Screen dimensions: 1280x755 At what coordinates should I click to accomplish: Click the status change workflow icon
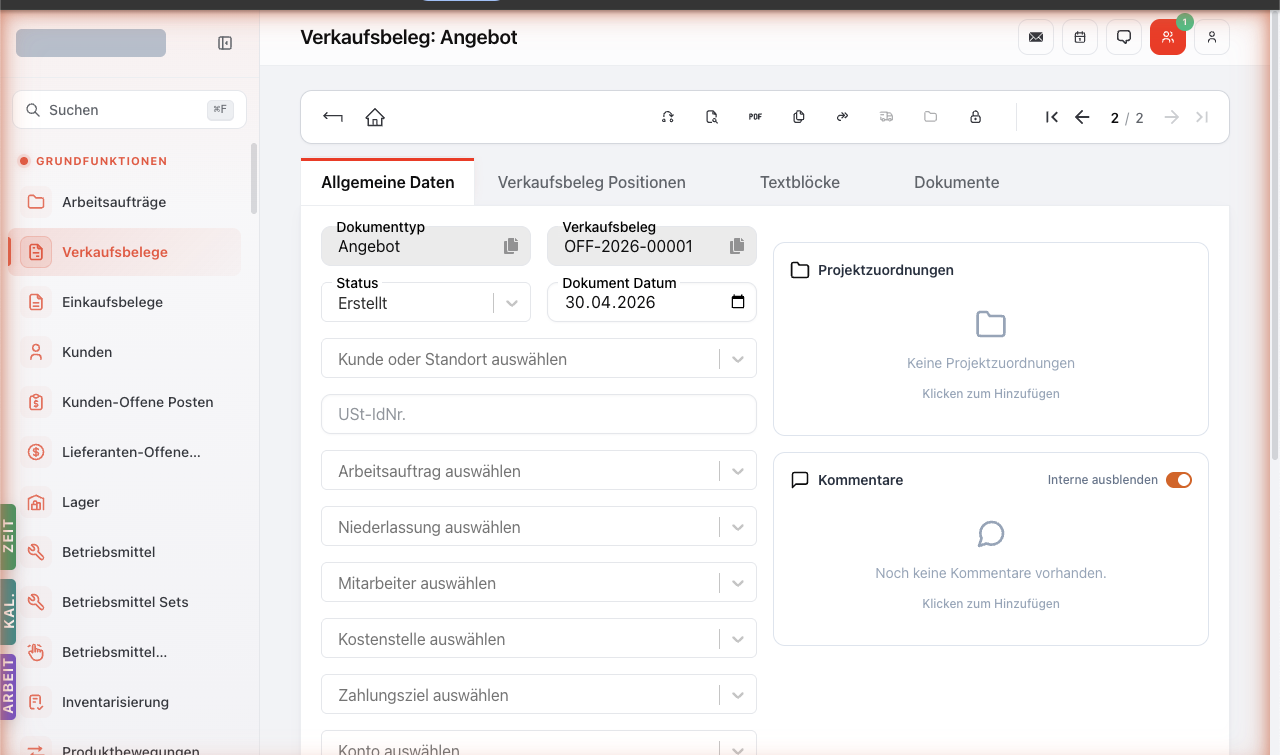[x=668, y=117]
